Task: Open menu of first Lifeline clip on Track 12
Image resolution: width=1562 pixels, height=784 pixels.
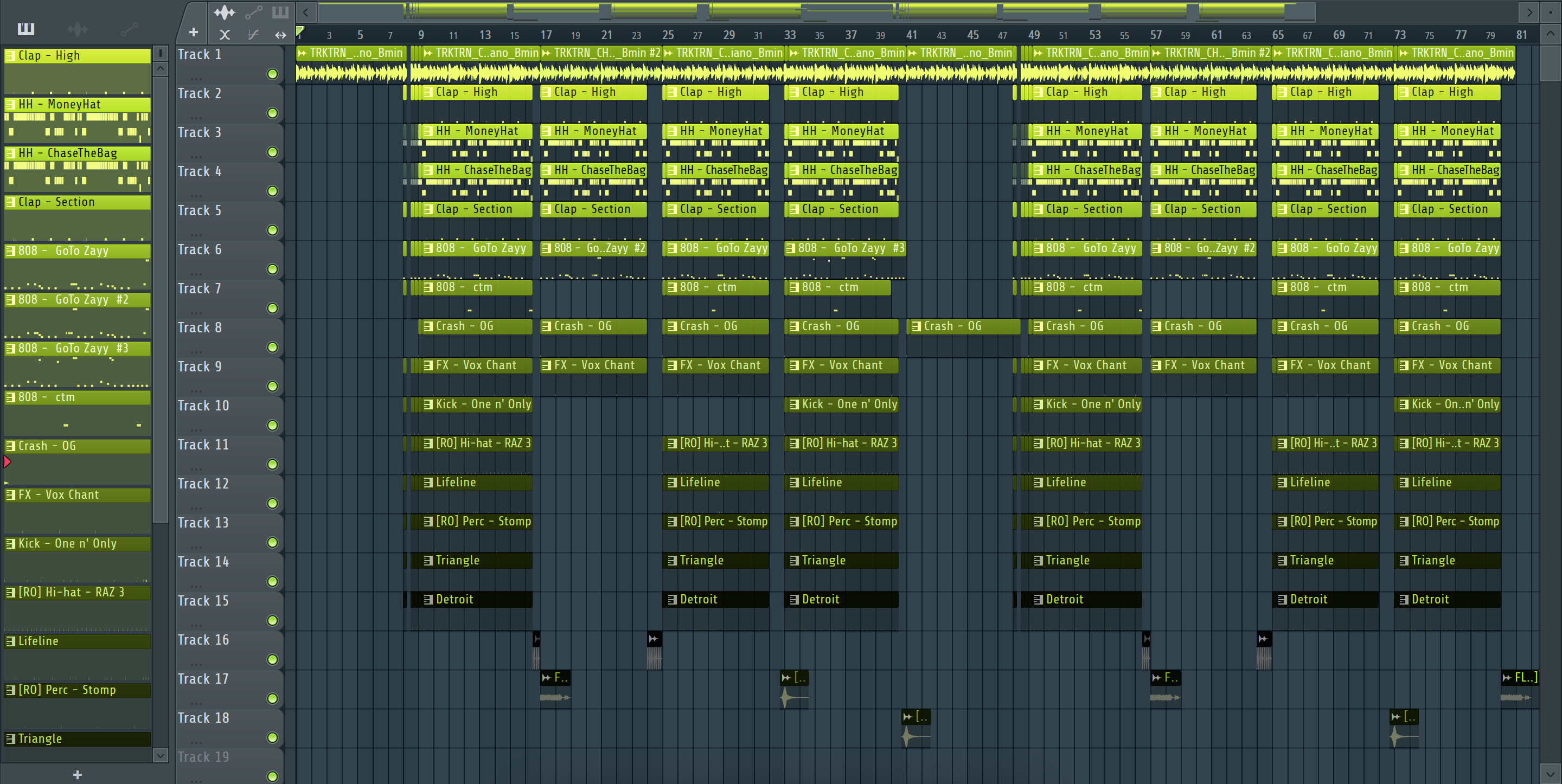Action: tap(428, 483)
